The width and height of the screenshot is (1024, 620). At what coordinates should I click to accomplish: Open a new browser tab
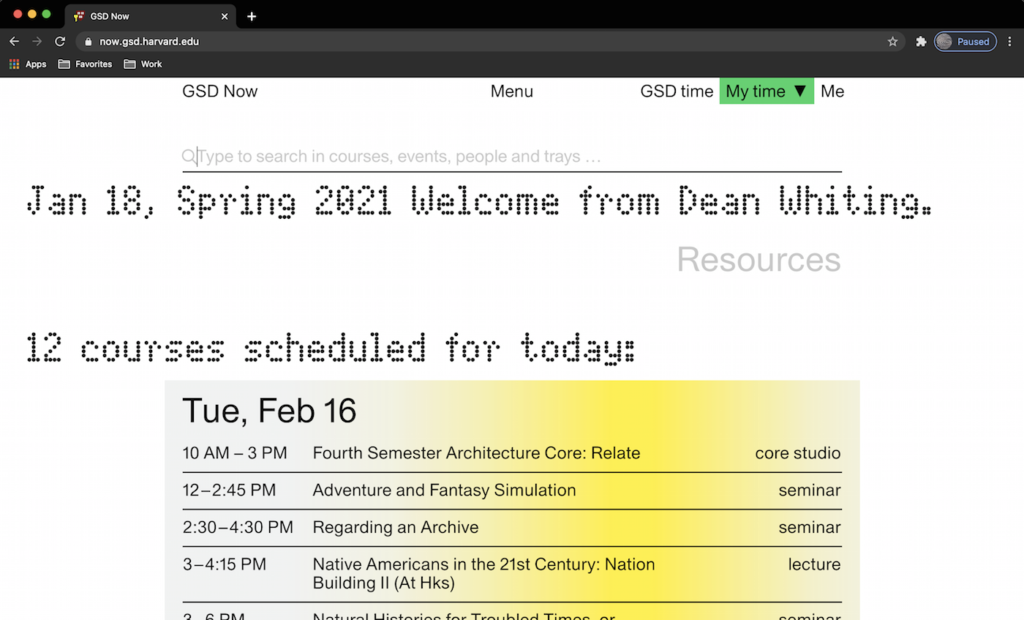(x=251, y=16)
